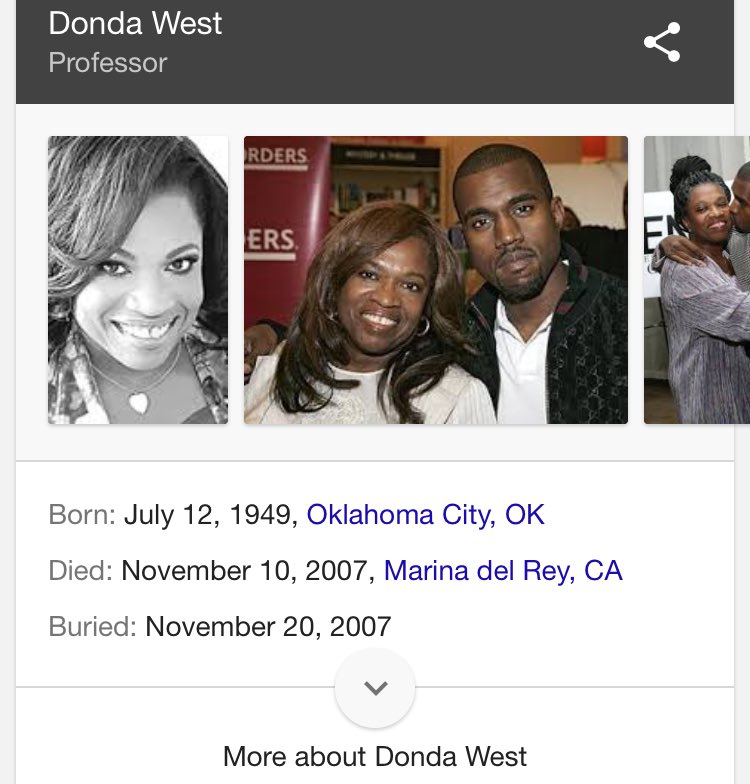Image resolution: width=750 pixels, height=784 pixels.
Task: Click the white space right of the burial date
Action: [560, 626]
